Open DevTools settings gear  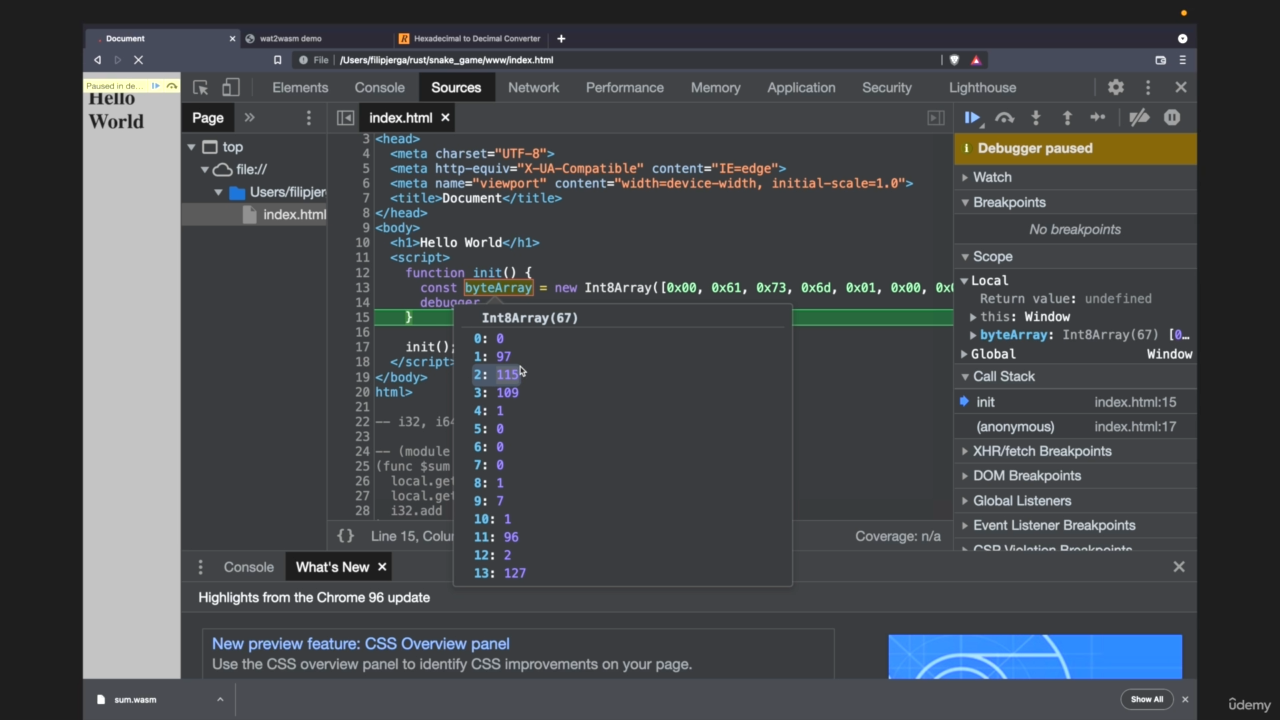1116,87
